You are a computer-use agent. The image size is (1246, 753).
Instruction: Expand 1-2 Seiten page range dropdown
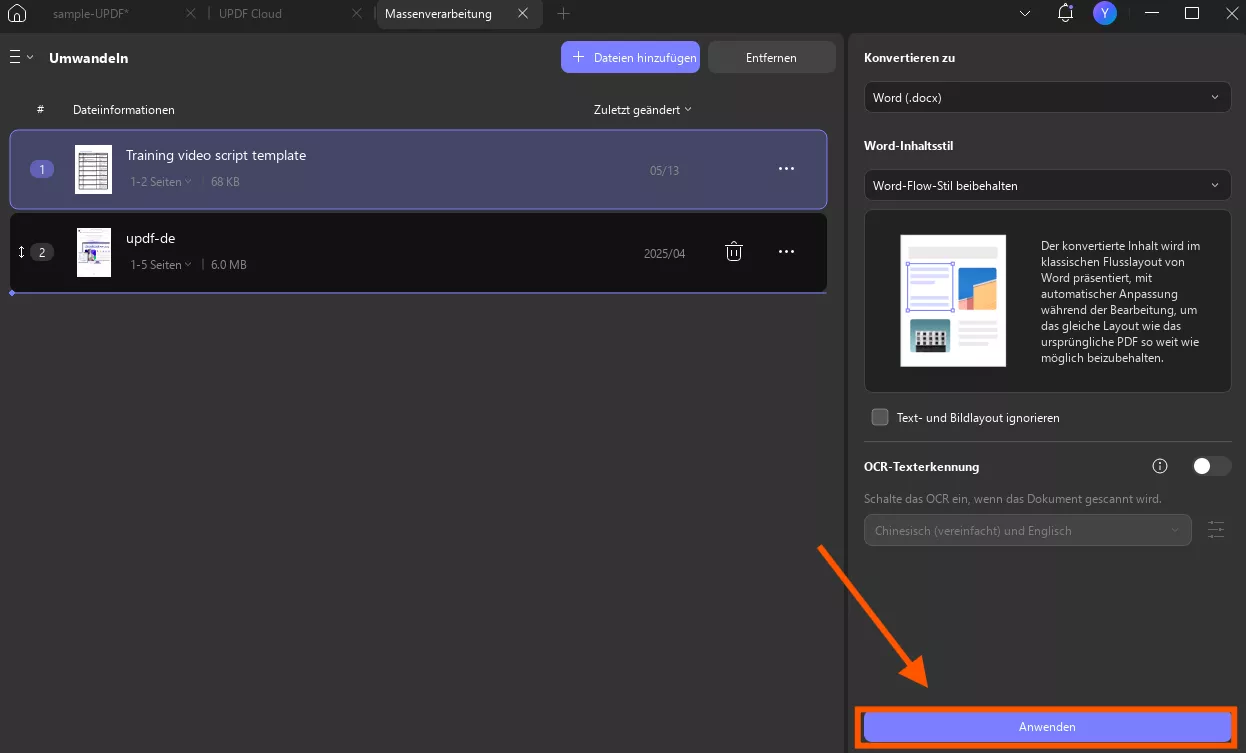coord(161,182)
